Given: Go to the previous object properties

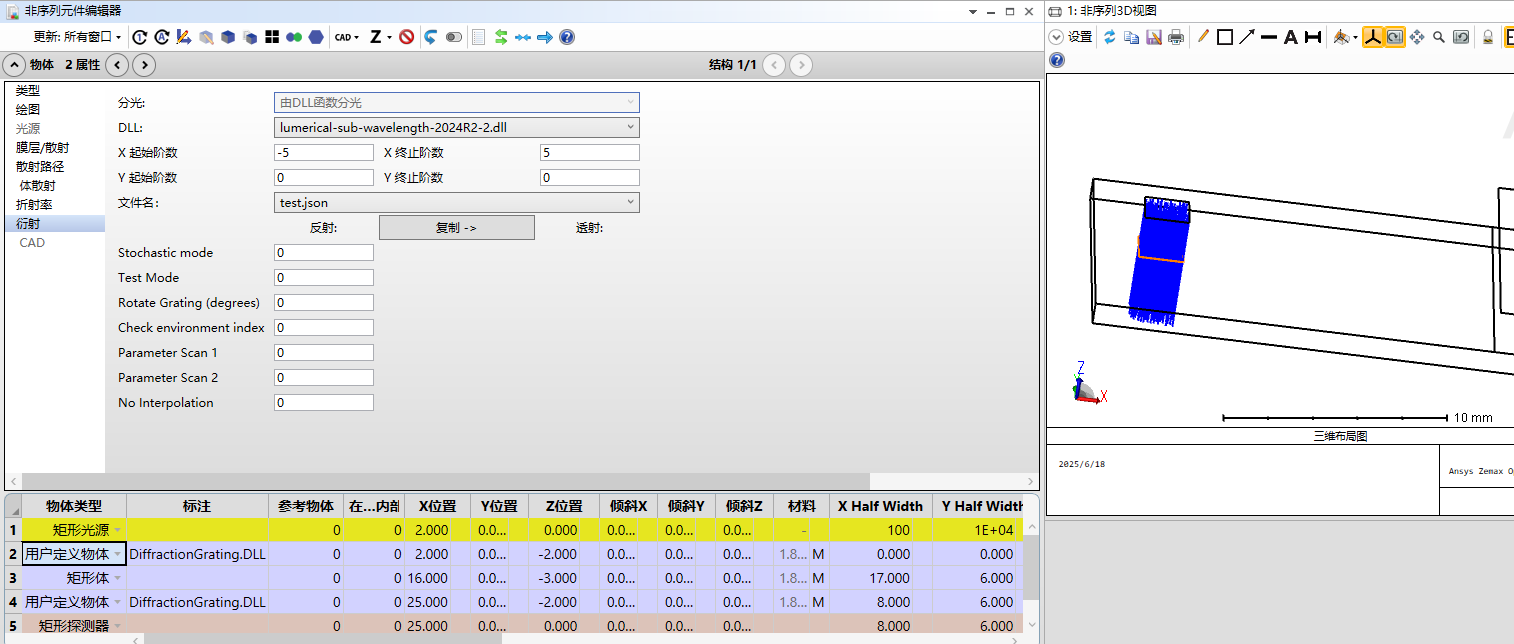Looking at the screenshot, I should coord(117,65).
